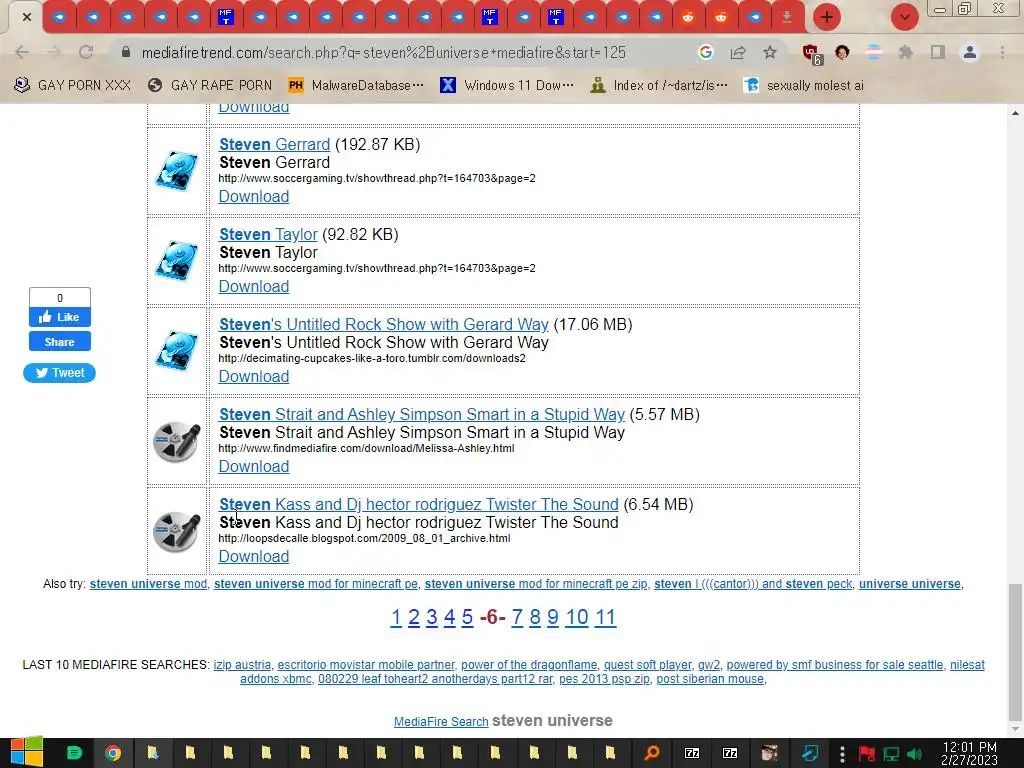
Task: Go to results page 5
Action: 467,617
